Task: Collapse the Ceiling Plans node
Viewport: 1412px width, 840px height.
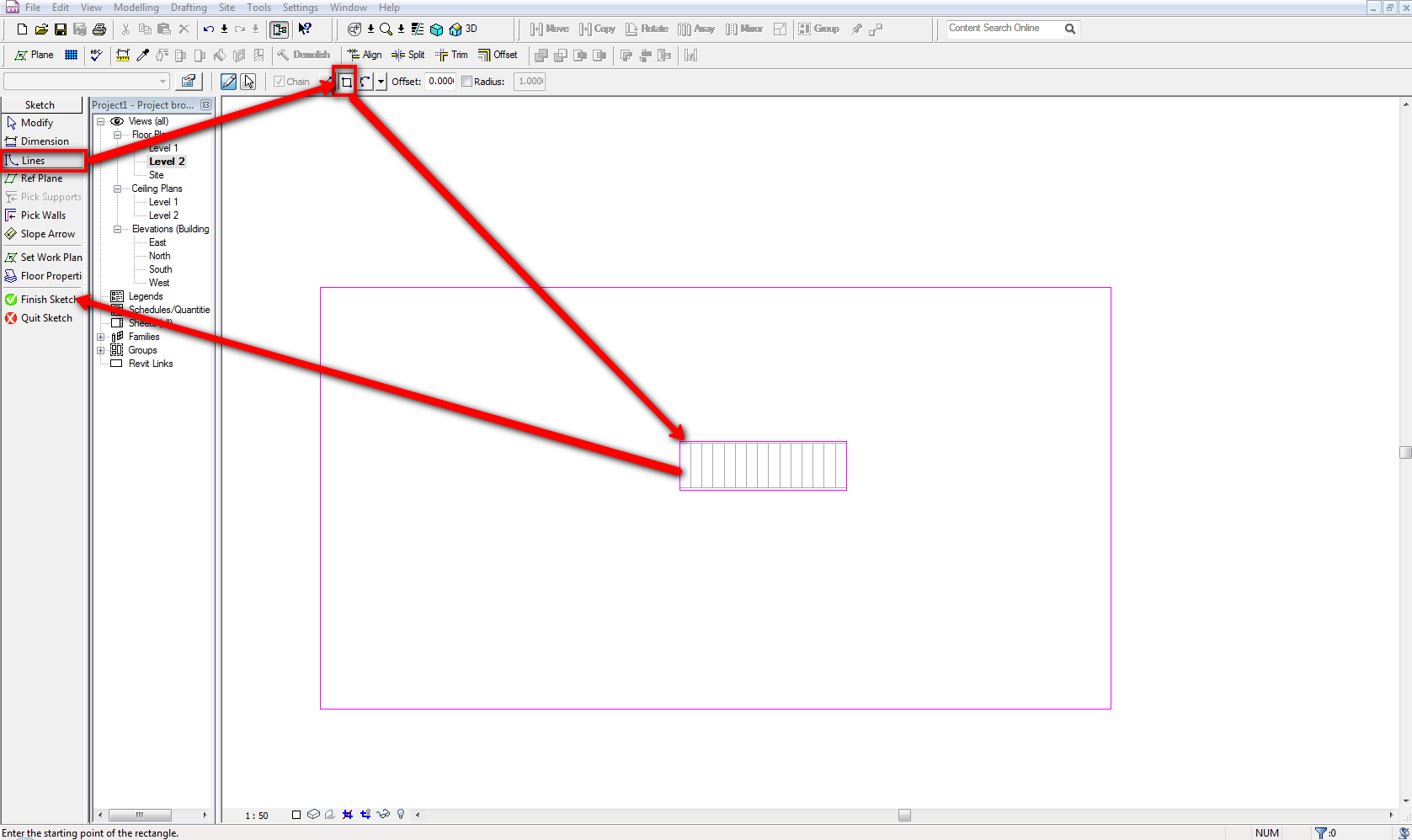Action: [117, 189]
